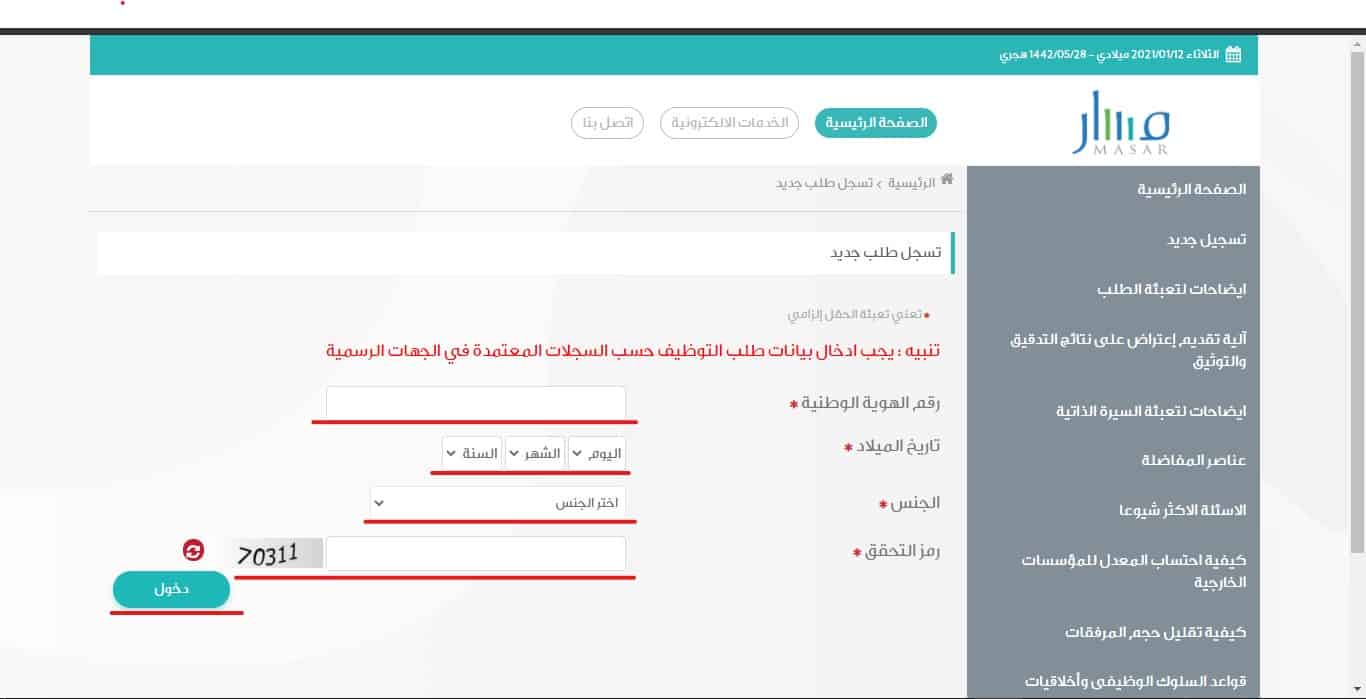Select تسجيل جديد in the sidebar

[x=1207, y=240]
